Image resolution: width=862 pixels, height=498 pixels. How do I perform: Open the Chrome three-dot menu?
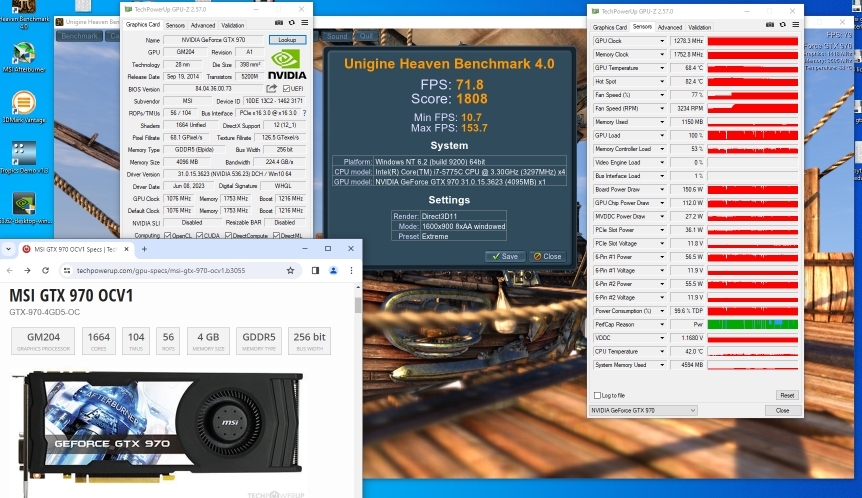pyautogui.click(x=351, y=270)
